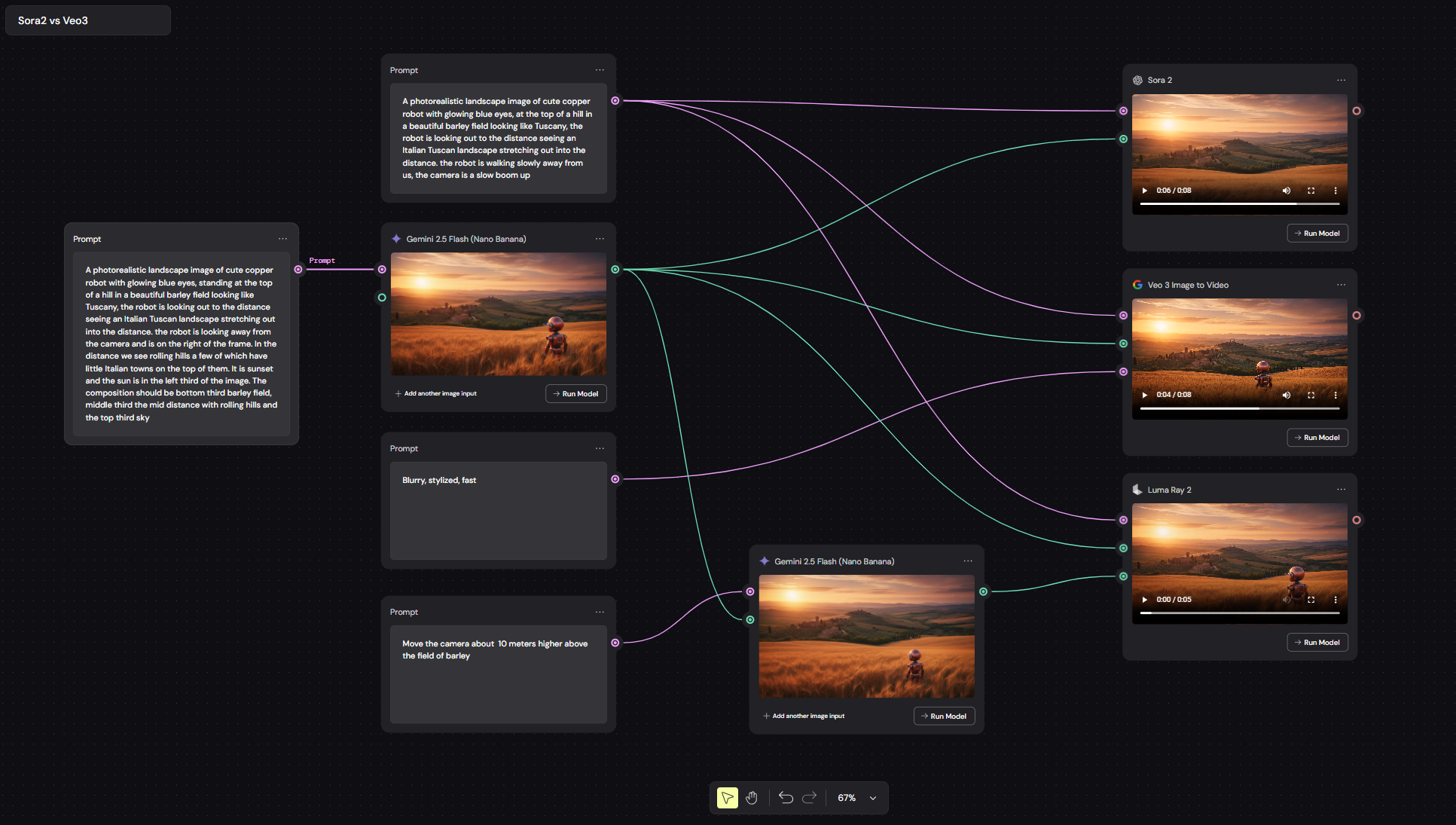Viewport: 1456px width, 825px height.
Task: Open the options menu on the Sora 2 node
Action: [x=1341, y=80]
